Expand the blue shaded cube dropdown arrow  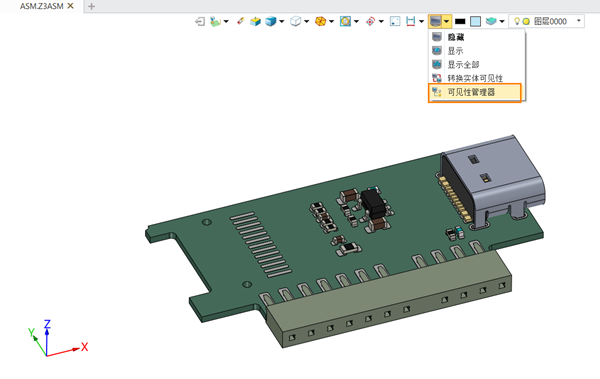pos(282,21)
